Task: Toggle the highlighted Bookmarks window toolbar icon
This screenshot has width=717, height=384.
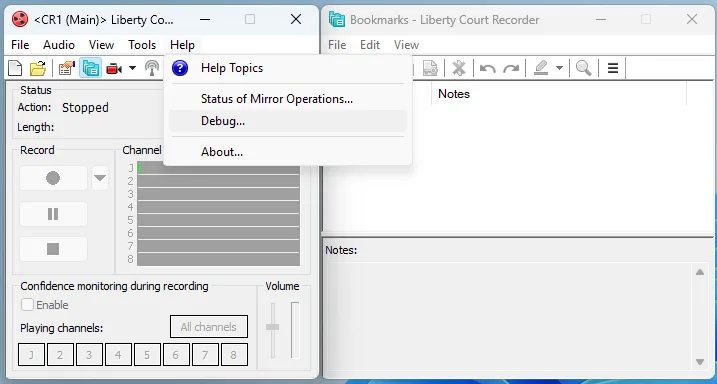Action: 91,68
